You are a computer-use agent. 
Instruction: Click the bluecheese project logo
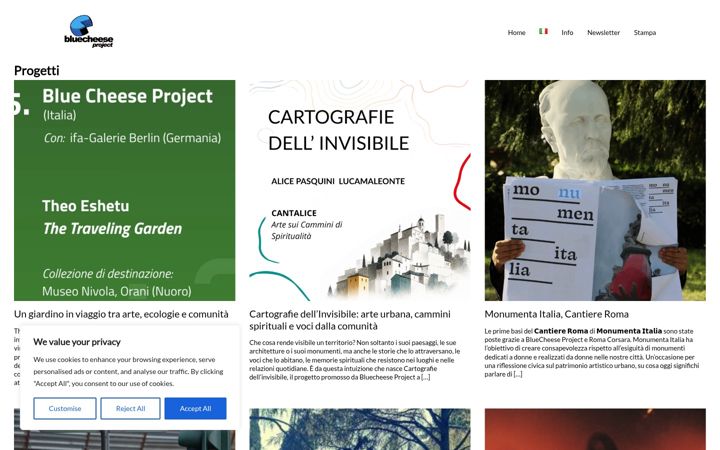click(x=89, y=31)
